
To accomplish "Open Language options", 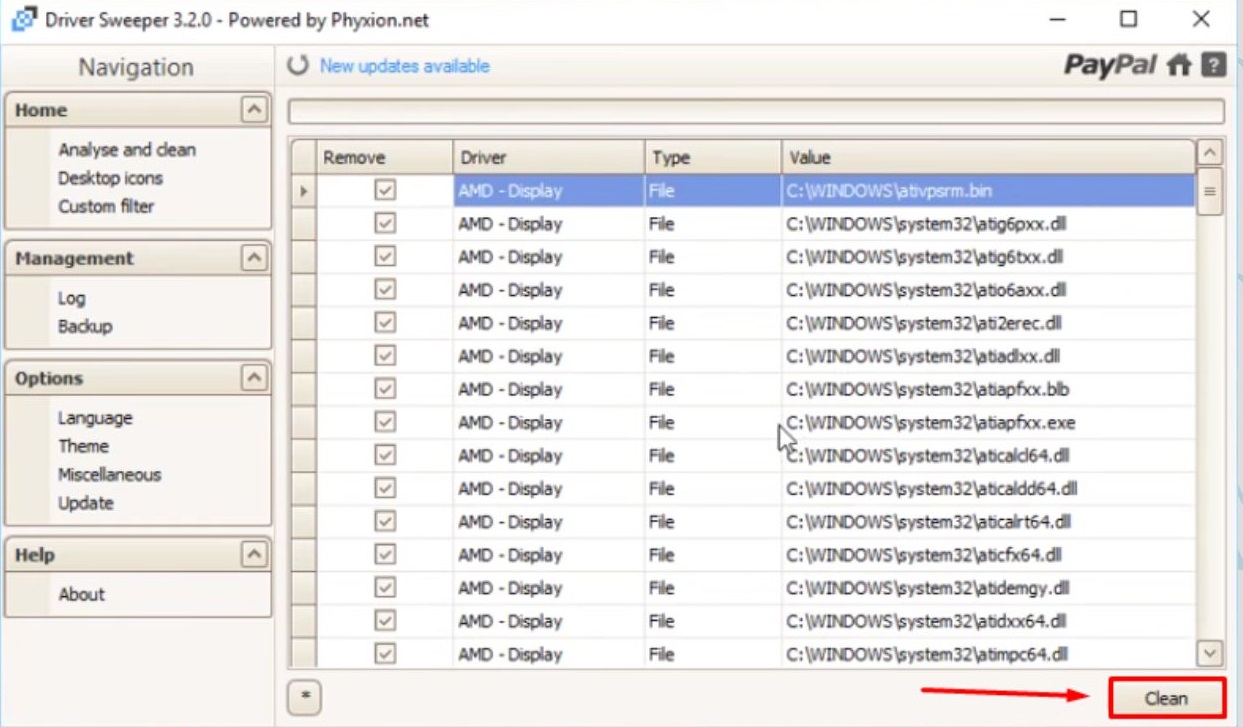I will tap(95, 418).
